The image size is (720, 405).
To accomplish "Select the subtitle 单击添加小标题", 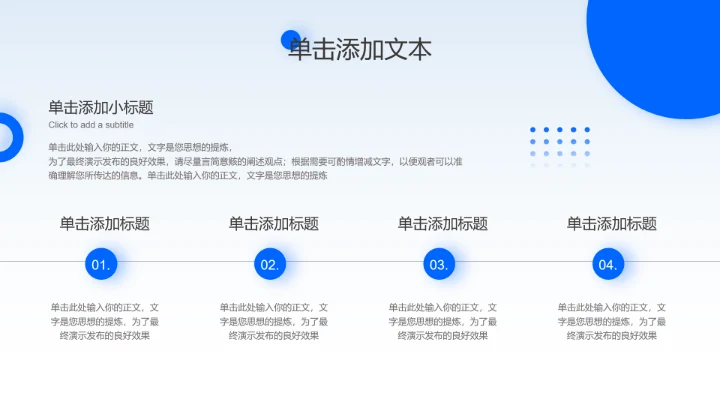I will click(x=101, y=107).
